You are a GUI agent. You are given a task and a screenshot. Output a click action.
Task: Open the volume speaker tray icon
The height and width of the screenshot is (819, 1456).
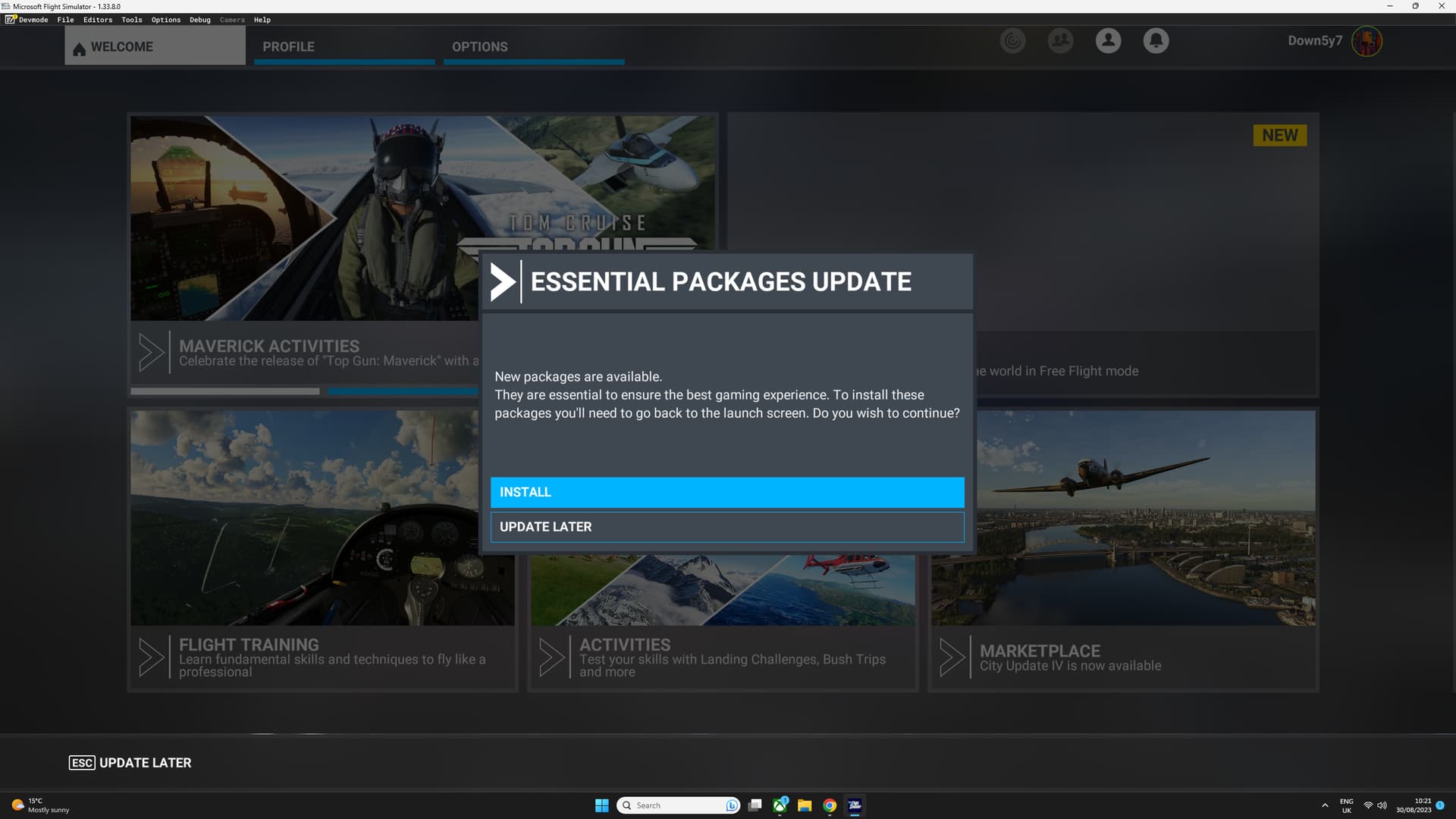click(1382, 805)
